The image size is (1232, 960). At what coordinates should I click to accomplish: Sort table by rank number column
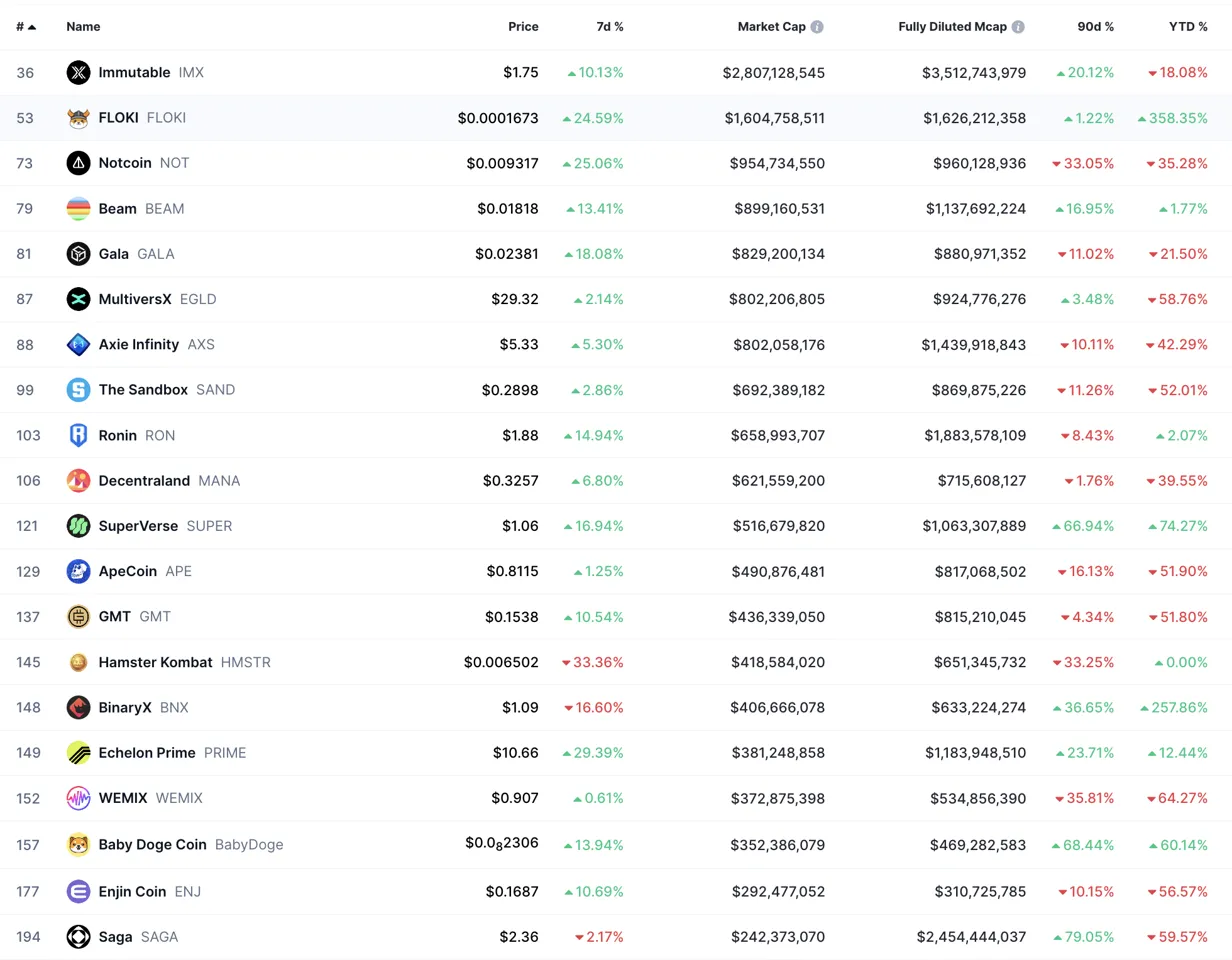coord(26,27)
